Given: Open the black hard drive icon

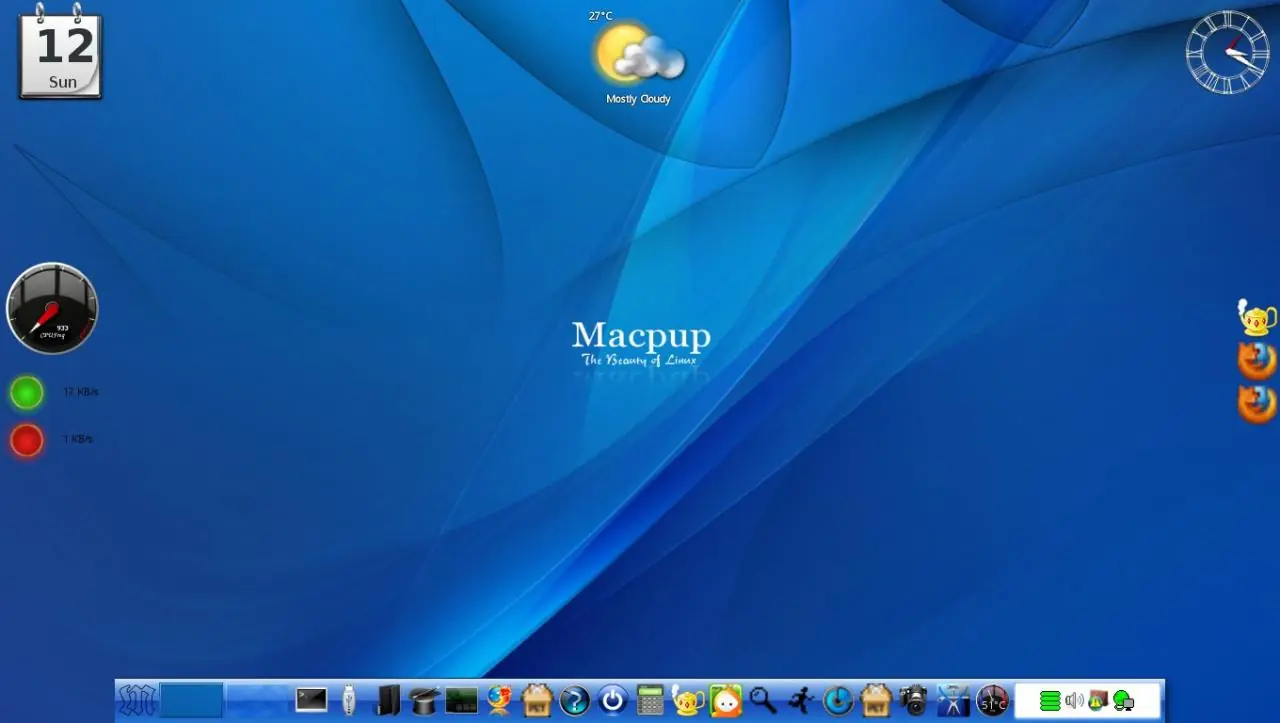Looking at the screenshot, I should pos(387,700).
